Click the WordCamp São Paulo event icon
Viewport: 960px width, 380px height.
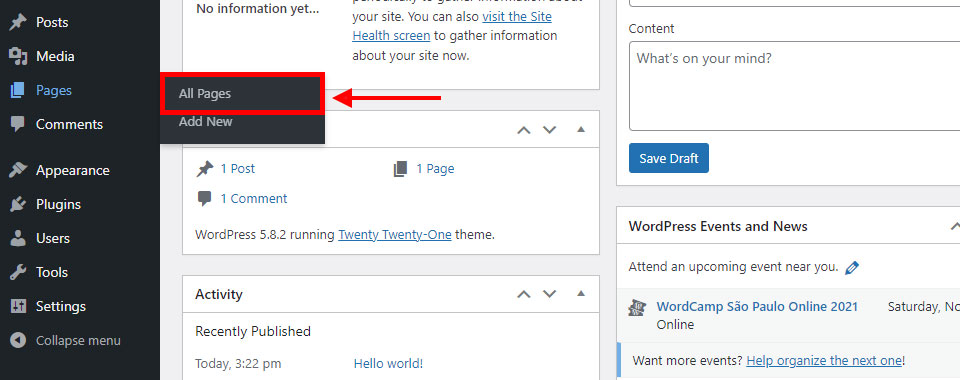(637, 307)
